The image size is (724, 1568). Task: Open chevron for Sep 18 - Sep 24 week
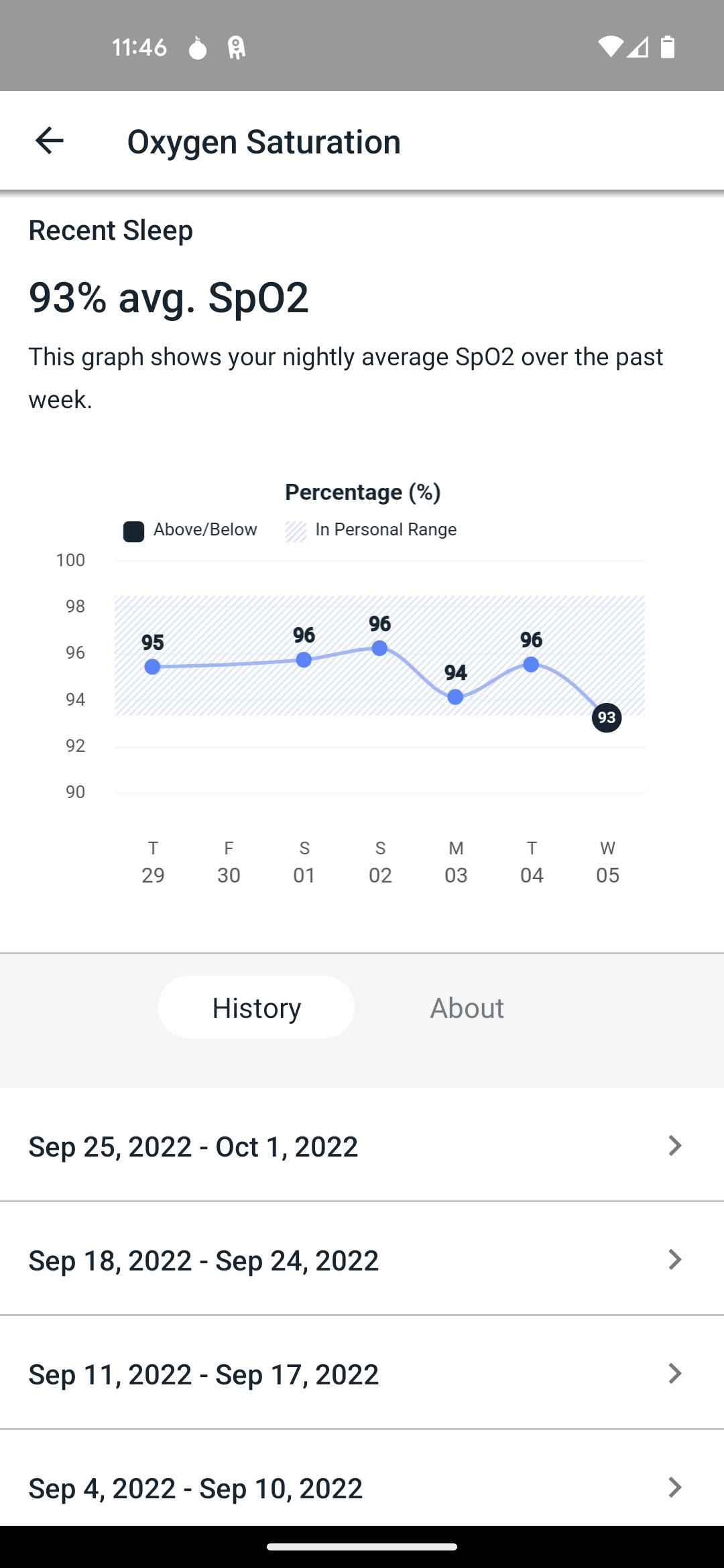(675, 1259)
